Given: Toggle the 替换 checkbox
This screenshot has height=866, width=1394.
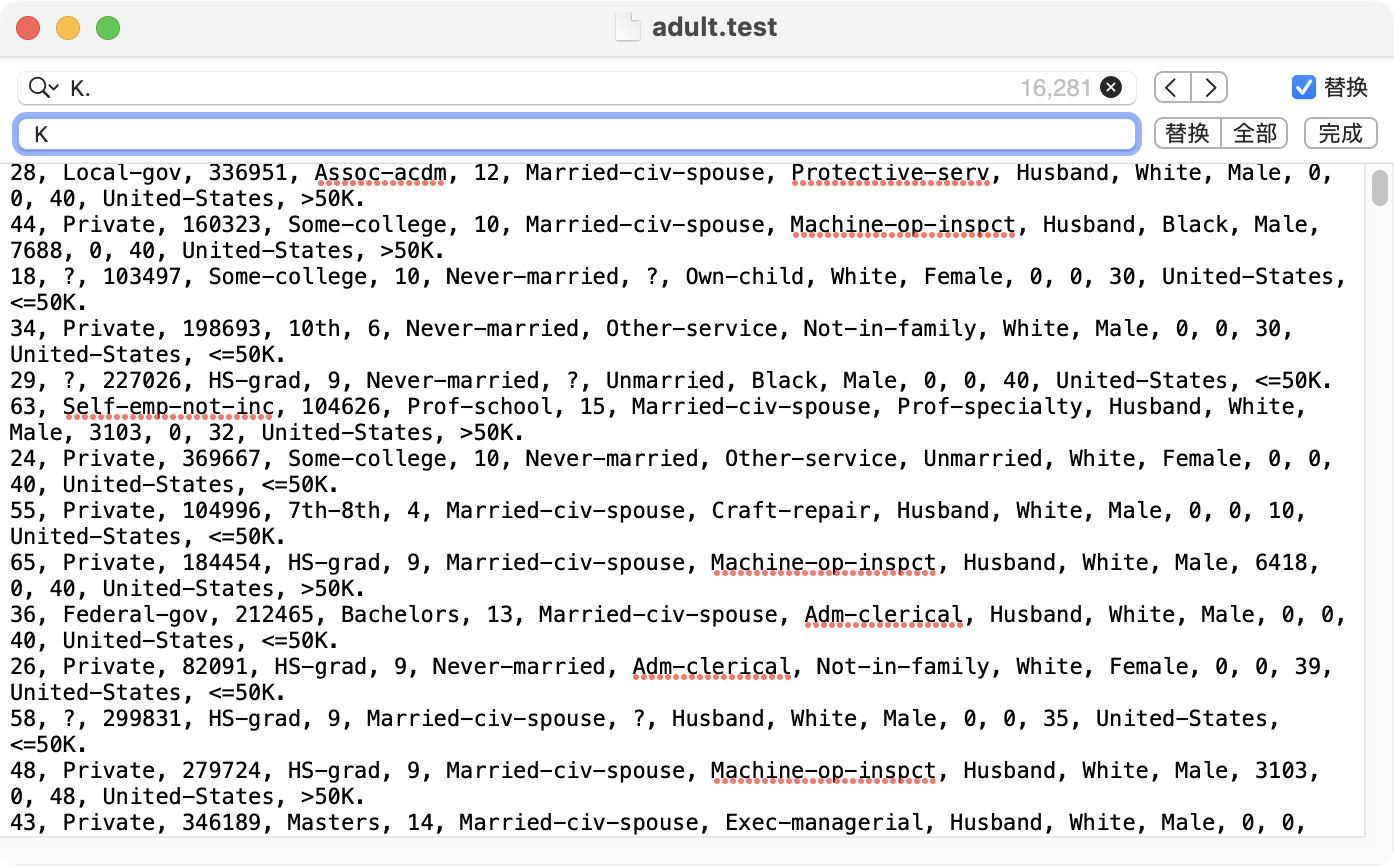Looking at the screenshot, I should pos(1303,87).
